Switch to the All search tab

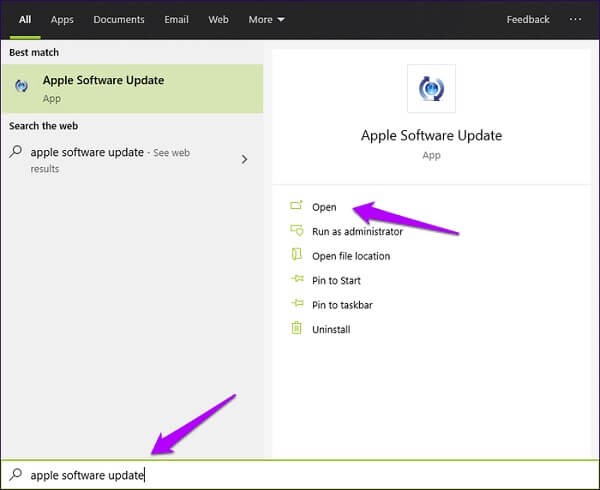25,20
